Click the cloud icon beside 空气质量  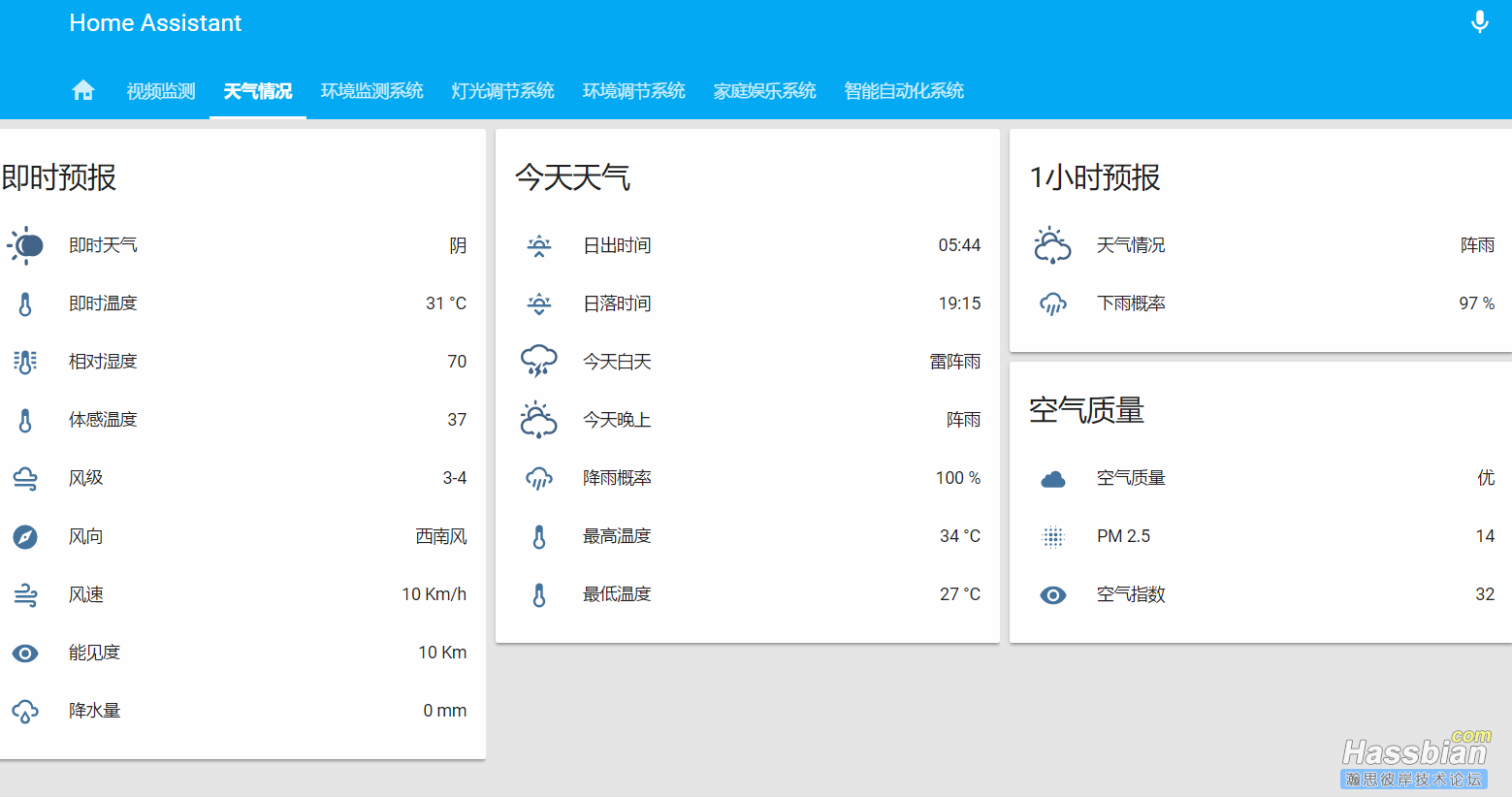(1053, 478)
